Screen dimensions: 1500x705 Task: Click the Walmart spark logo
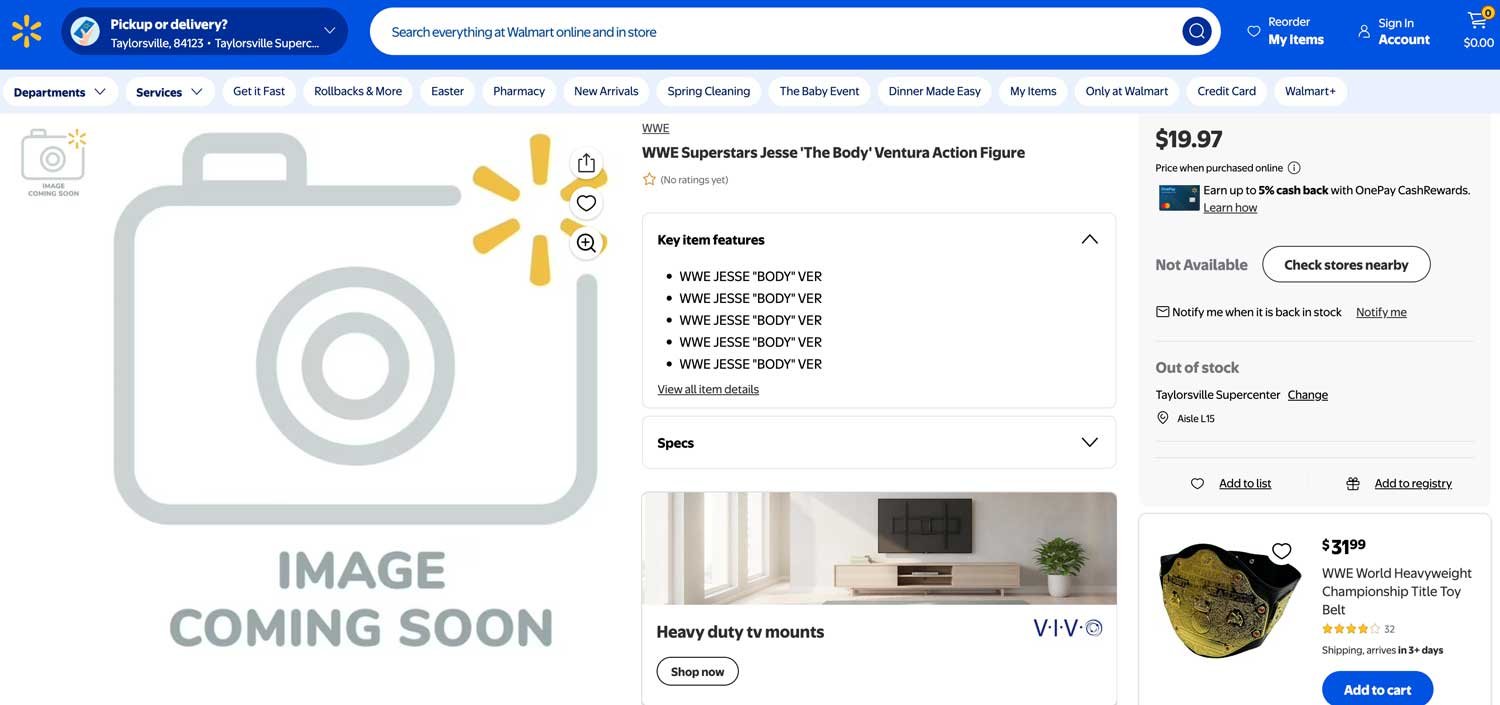pyautogui.click(x=27, y=32)
